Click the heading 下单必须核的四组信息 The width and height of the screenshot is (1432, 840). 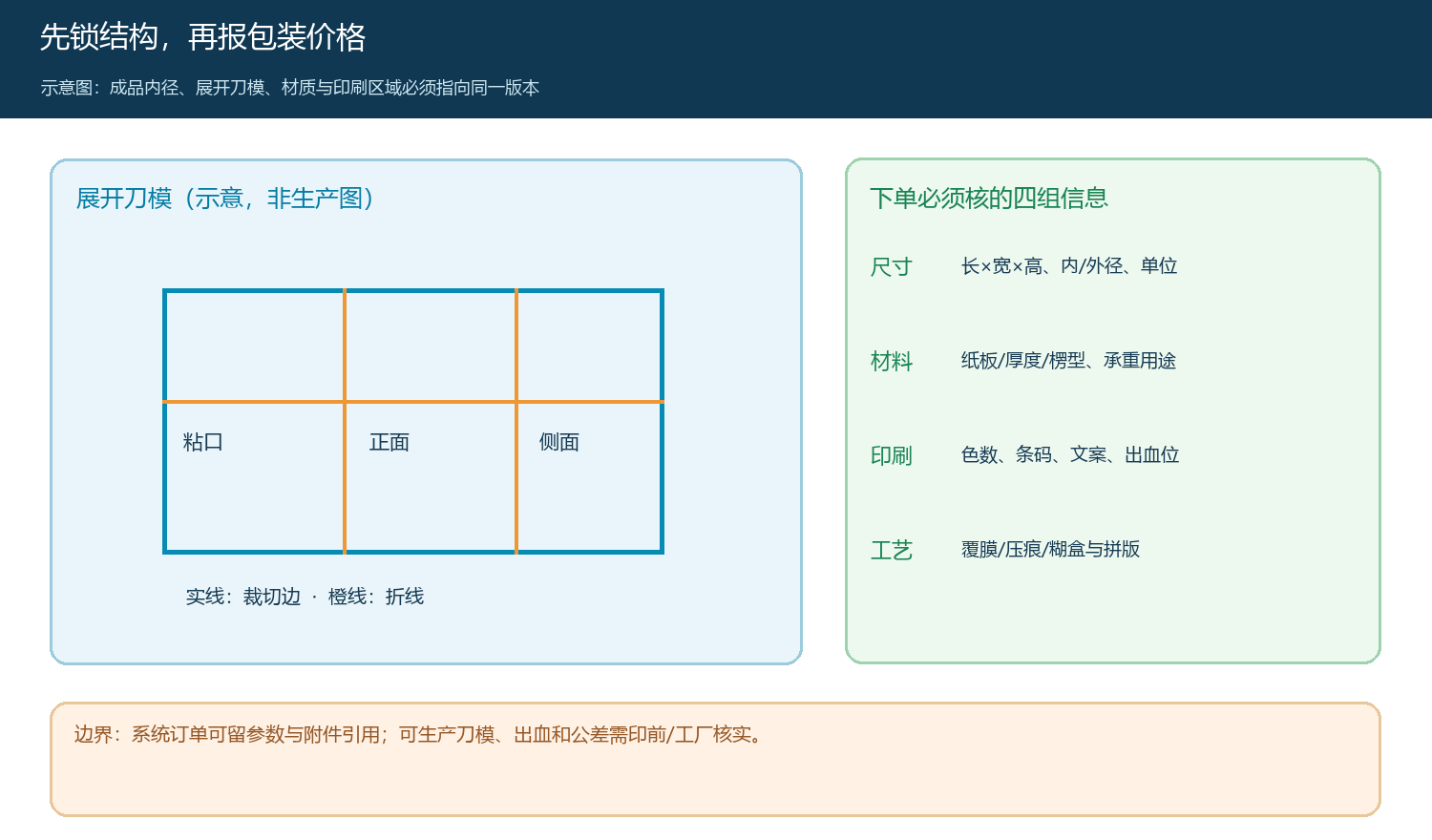coord(989,199)
